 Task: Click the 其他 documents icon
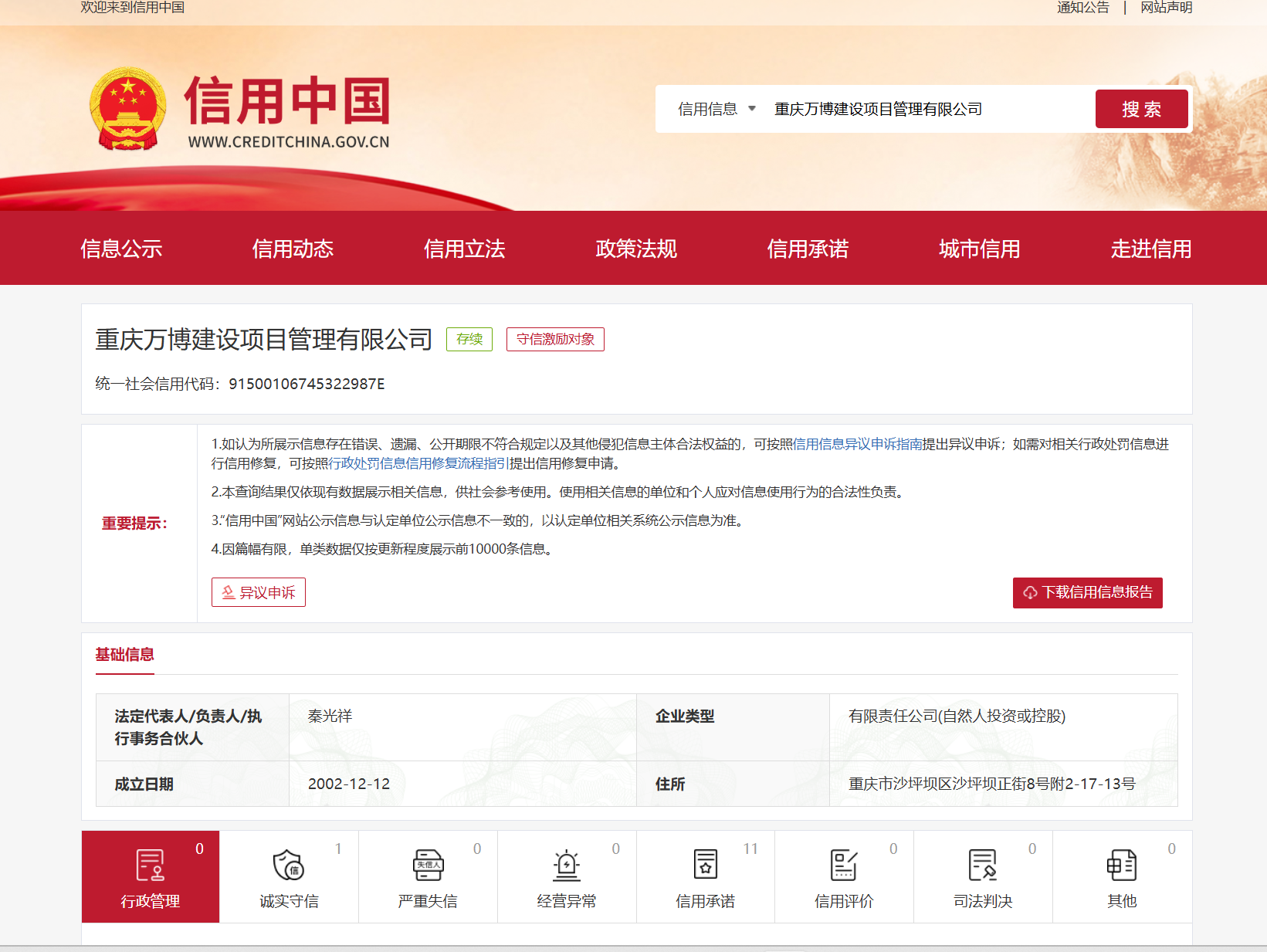coord(1122,865)
